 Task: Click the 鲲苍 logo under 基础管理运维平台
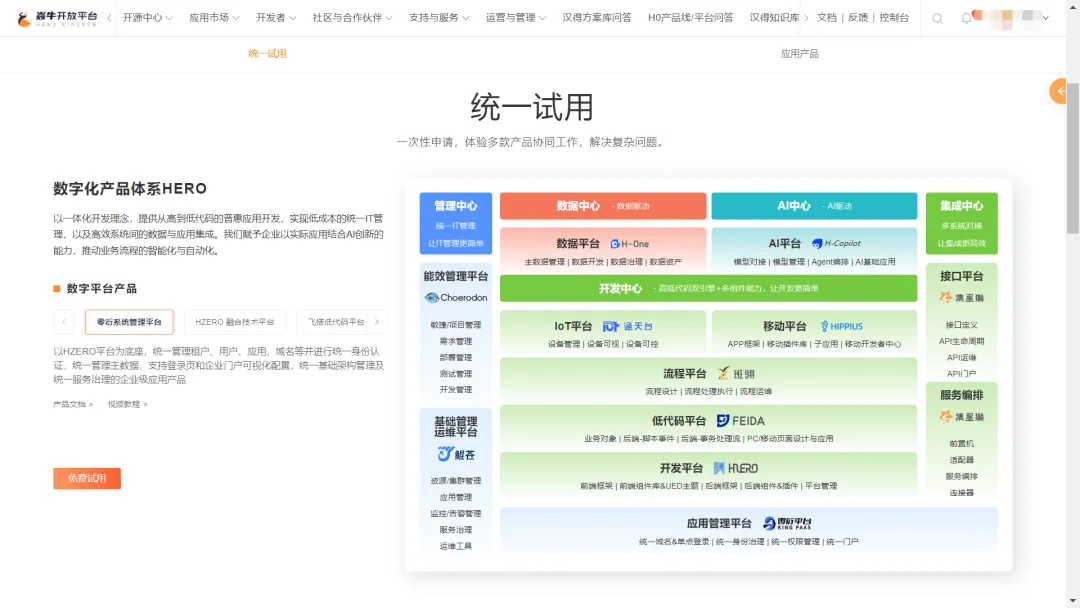pos(456,454)
